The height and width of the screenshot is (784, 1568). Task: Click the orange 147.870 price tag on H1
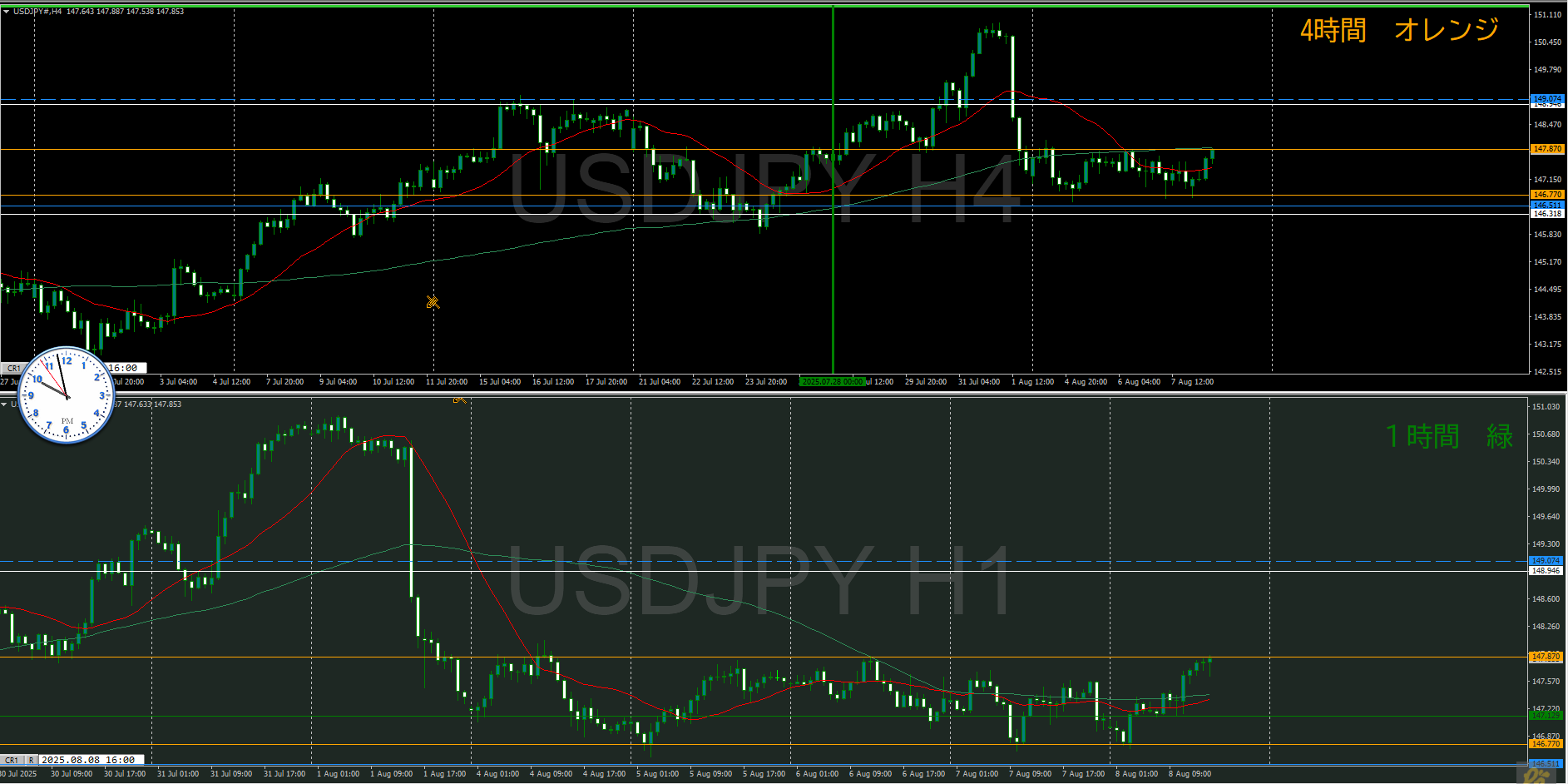pos(1546,657)
